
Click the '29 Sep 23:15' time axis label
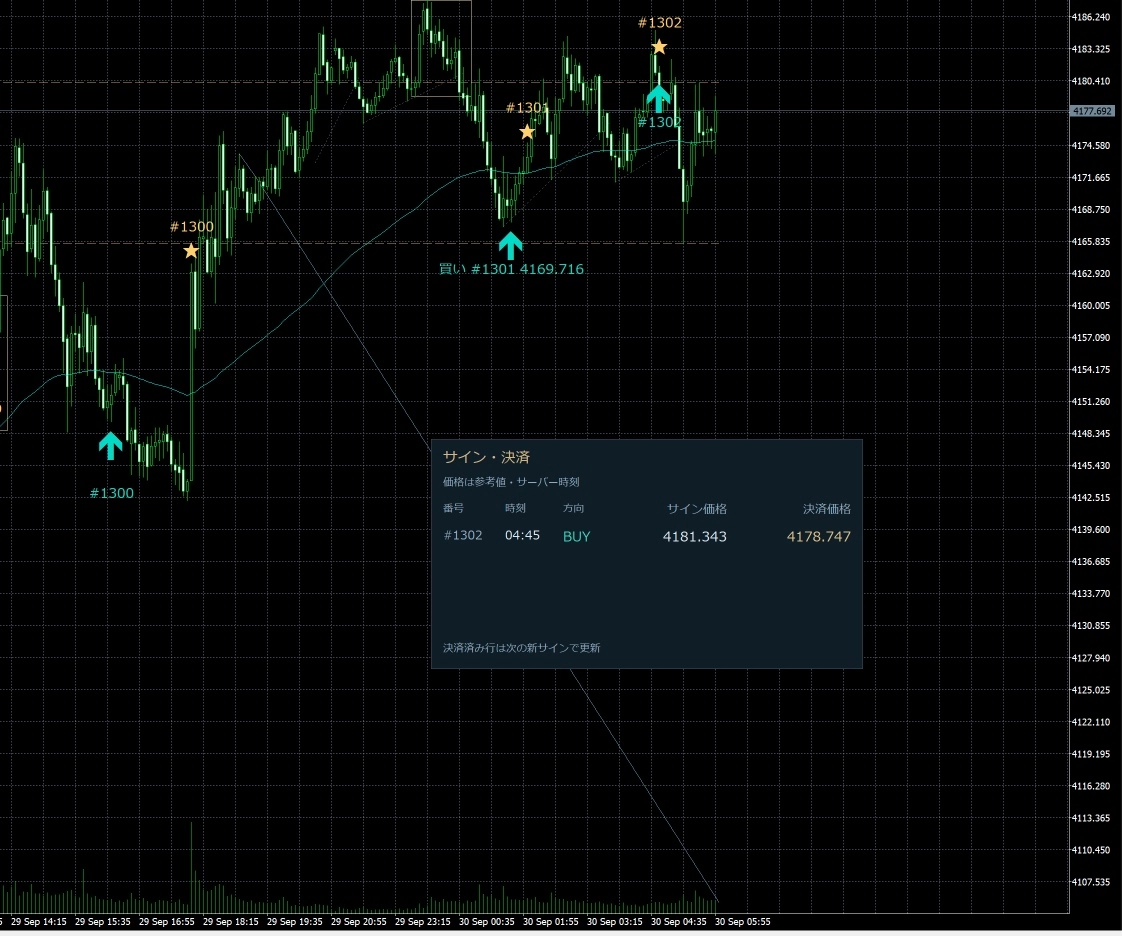[423, 922]
